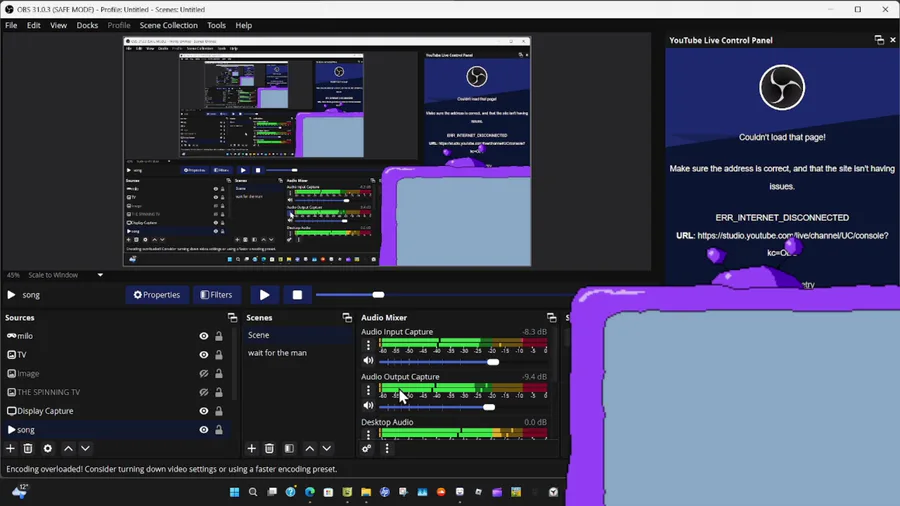Click the Properties button
900x506 pixels.
point(157,295)
